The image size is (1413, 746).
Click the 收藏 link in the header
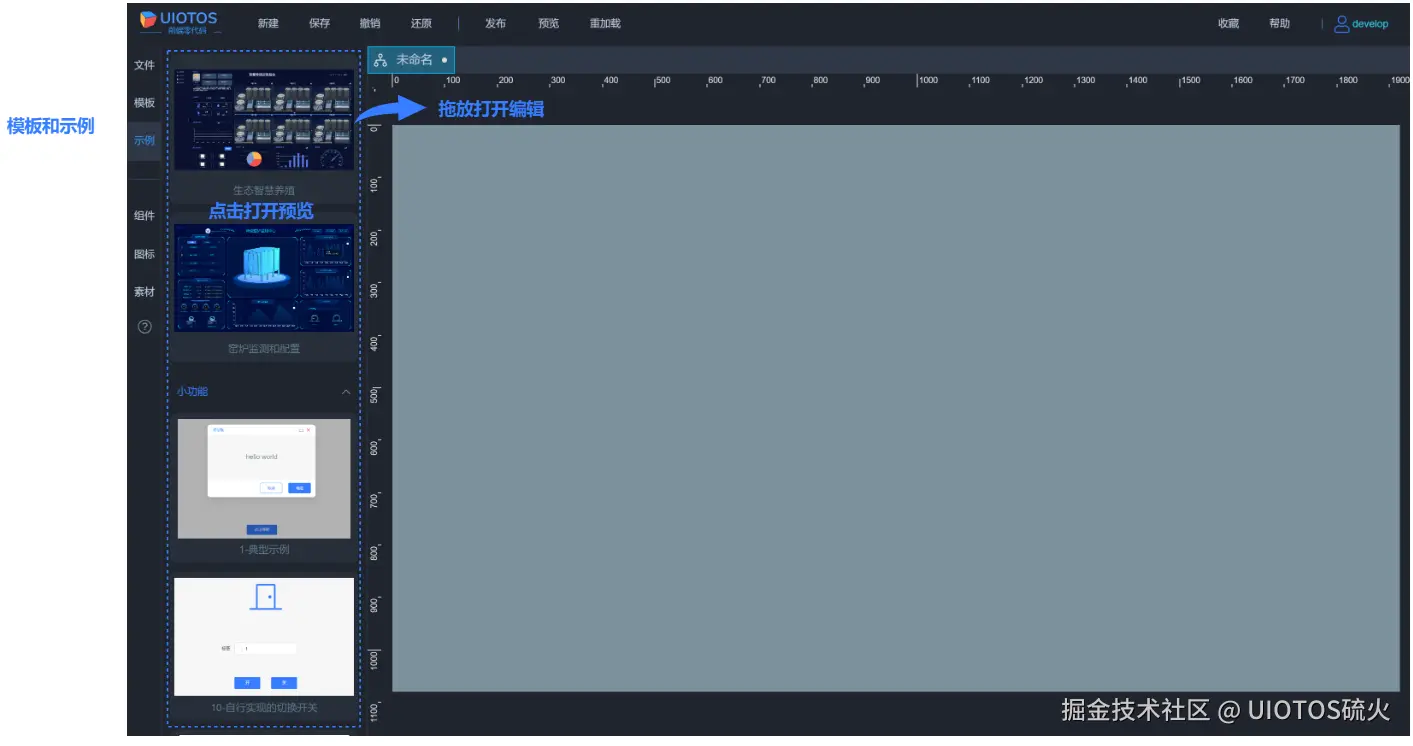[1228, 24]
